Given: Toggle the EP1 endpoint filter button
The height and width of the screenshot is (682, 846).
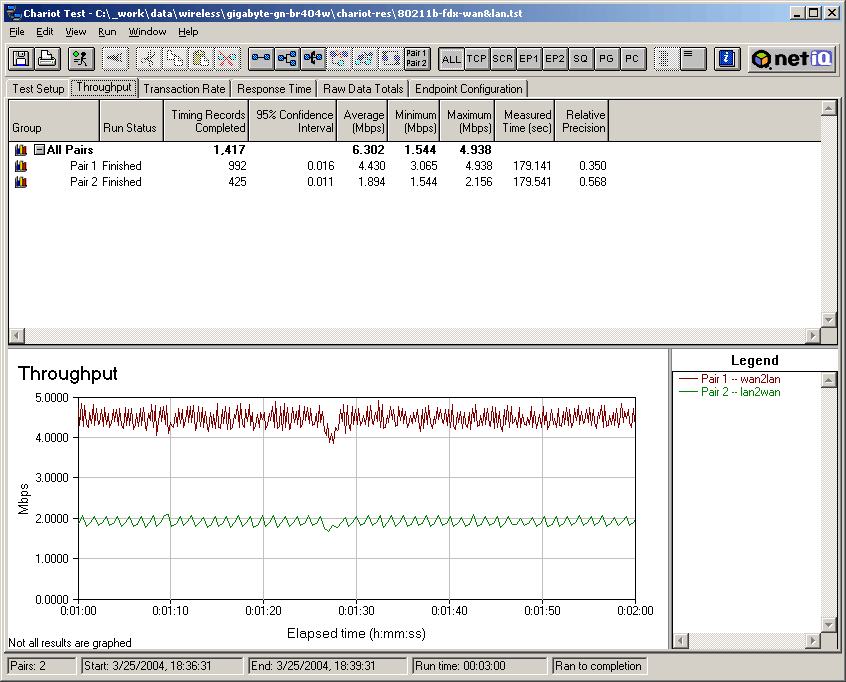Looking at the screenshot, I should pos(529,59).
